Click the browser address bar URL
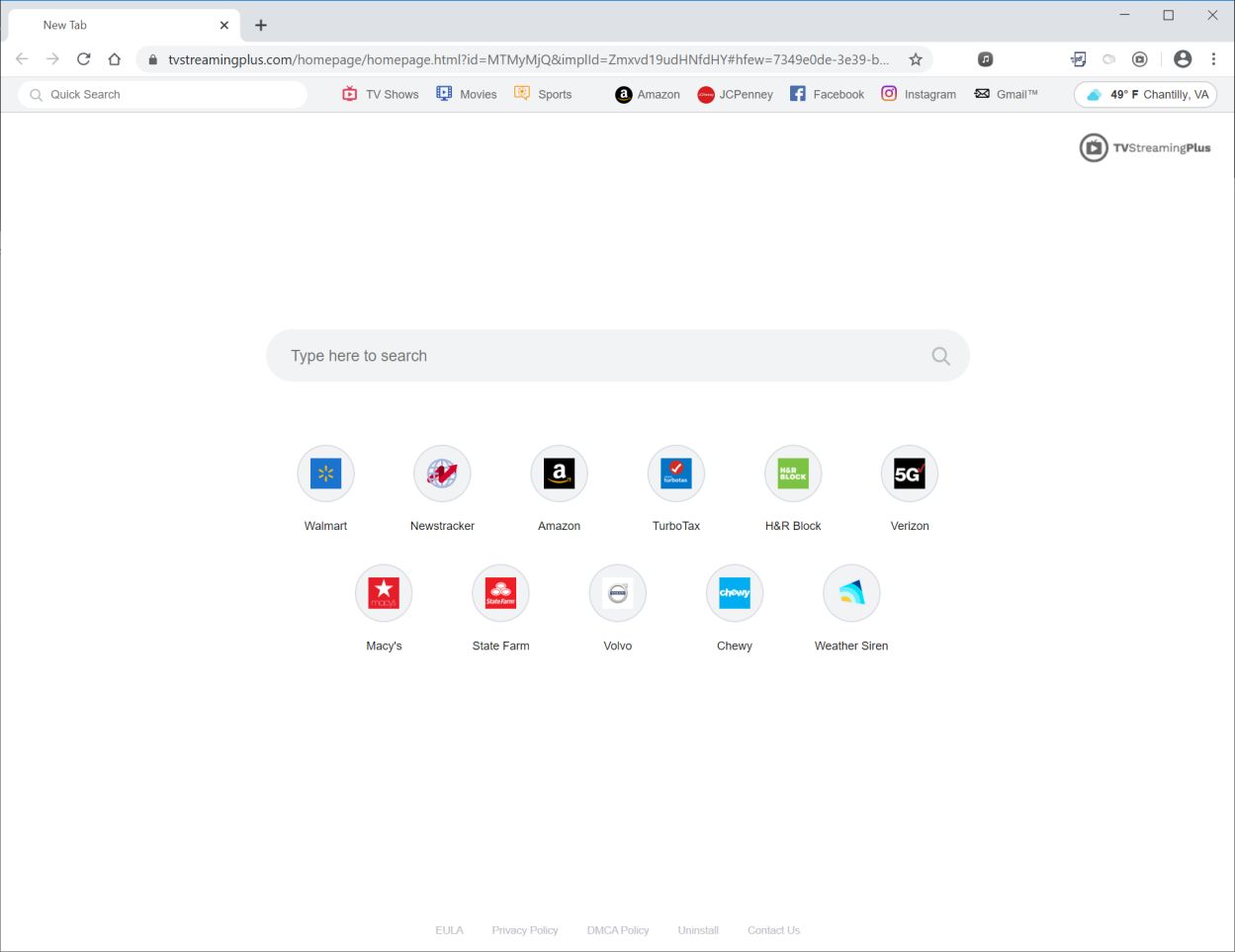The width and height of the screenshot is (1235, 952). click(528, 59)
